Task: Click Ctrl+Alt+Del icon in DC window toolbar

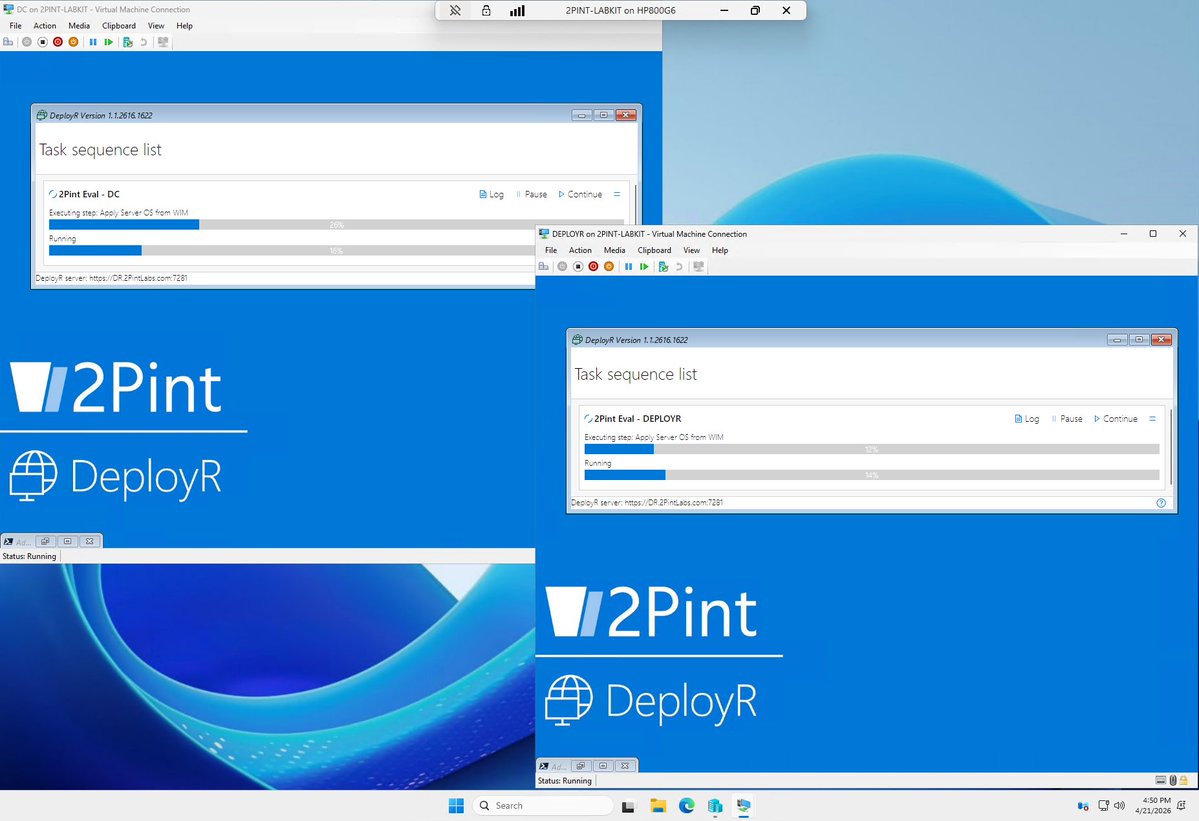Action: (8, 42)
